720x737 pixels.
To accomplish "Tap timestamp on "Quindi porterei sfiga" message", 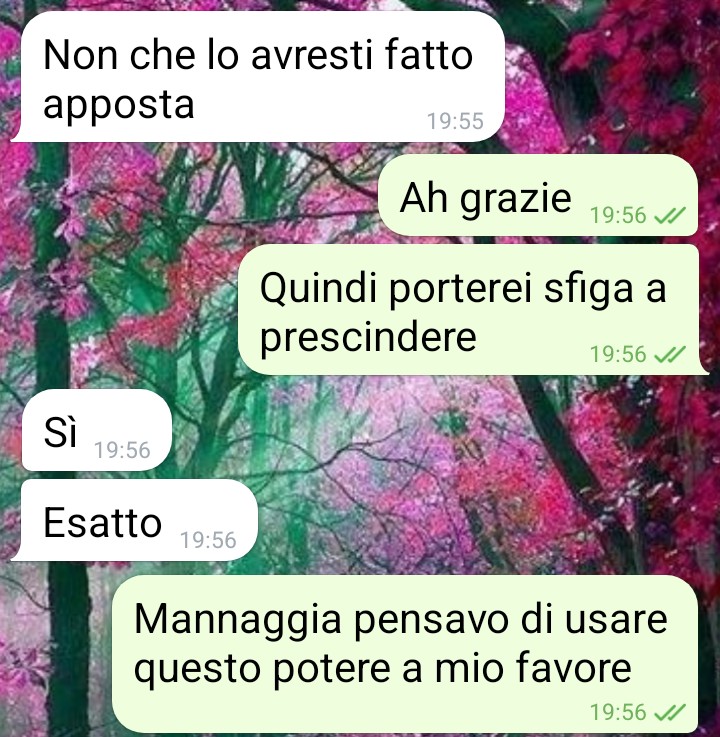I will click(x=618, y=354).
